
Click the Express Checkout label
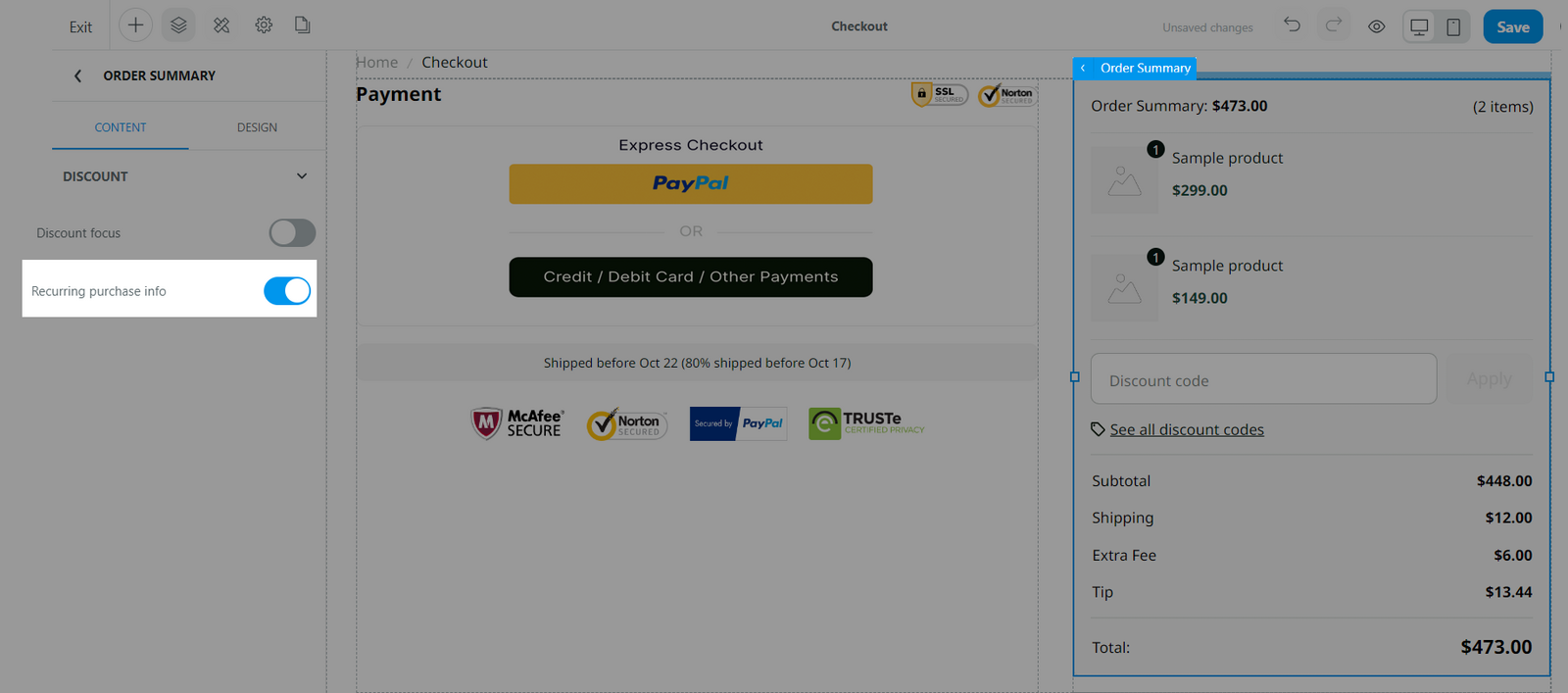(691, 145)
